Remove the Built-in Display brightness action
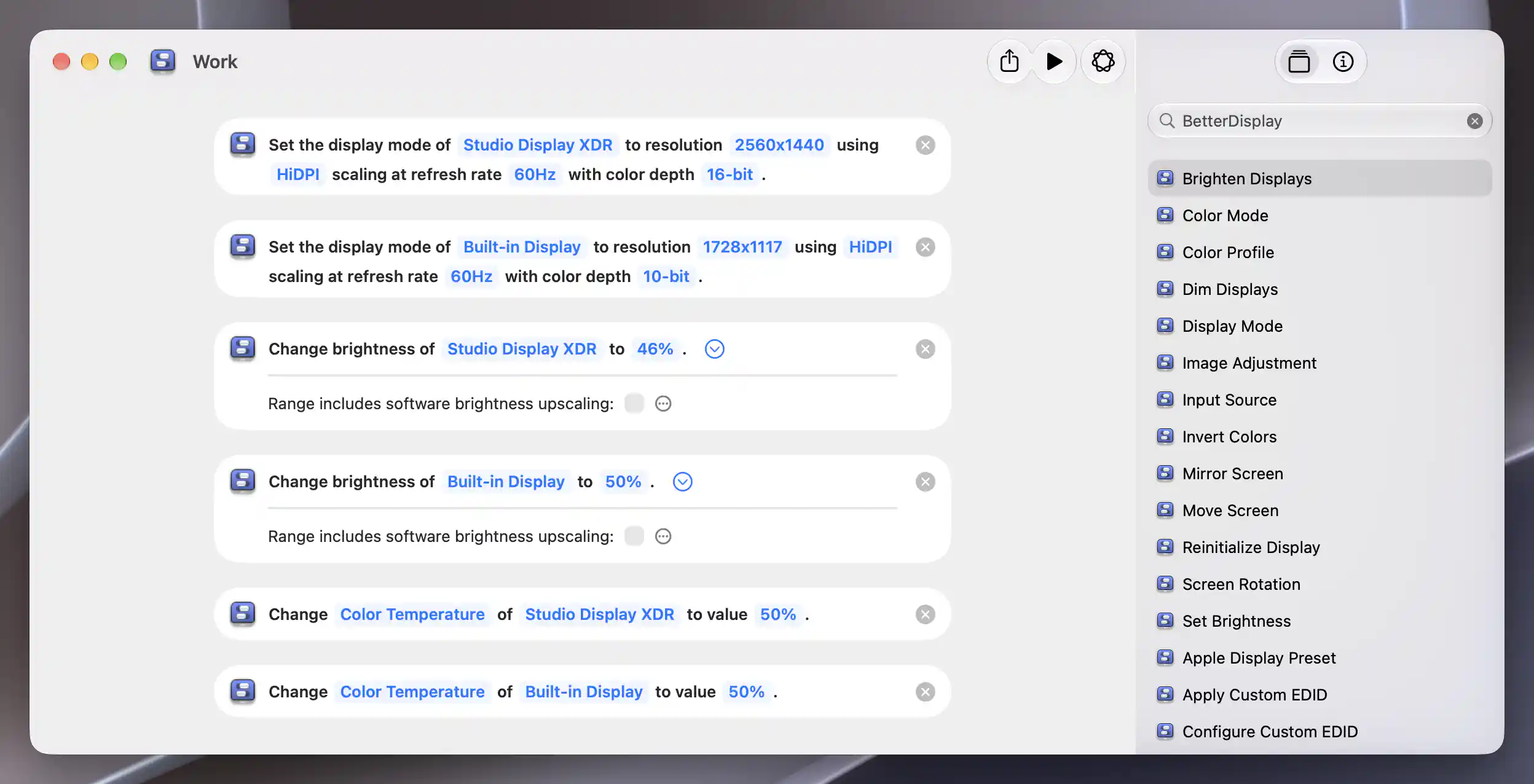This screenshot has width=1534, height=784. [925, 482]
